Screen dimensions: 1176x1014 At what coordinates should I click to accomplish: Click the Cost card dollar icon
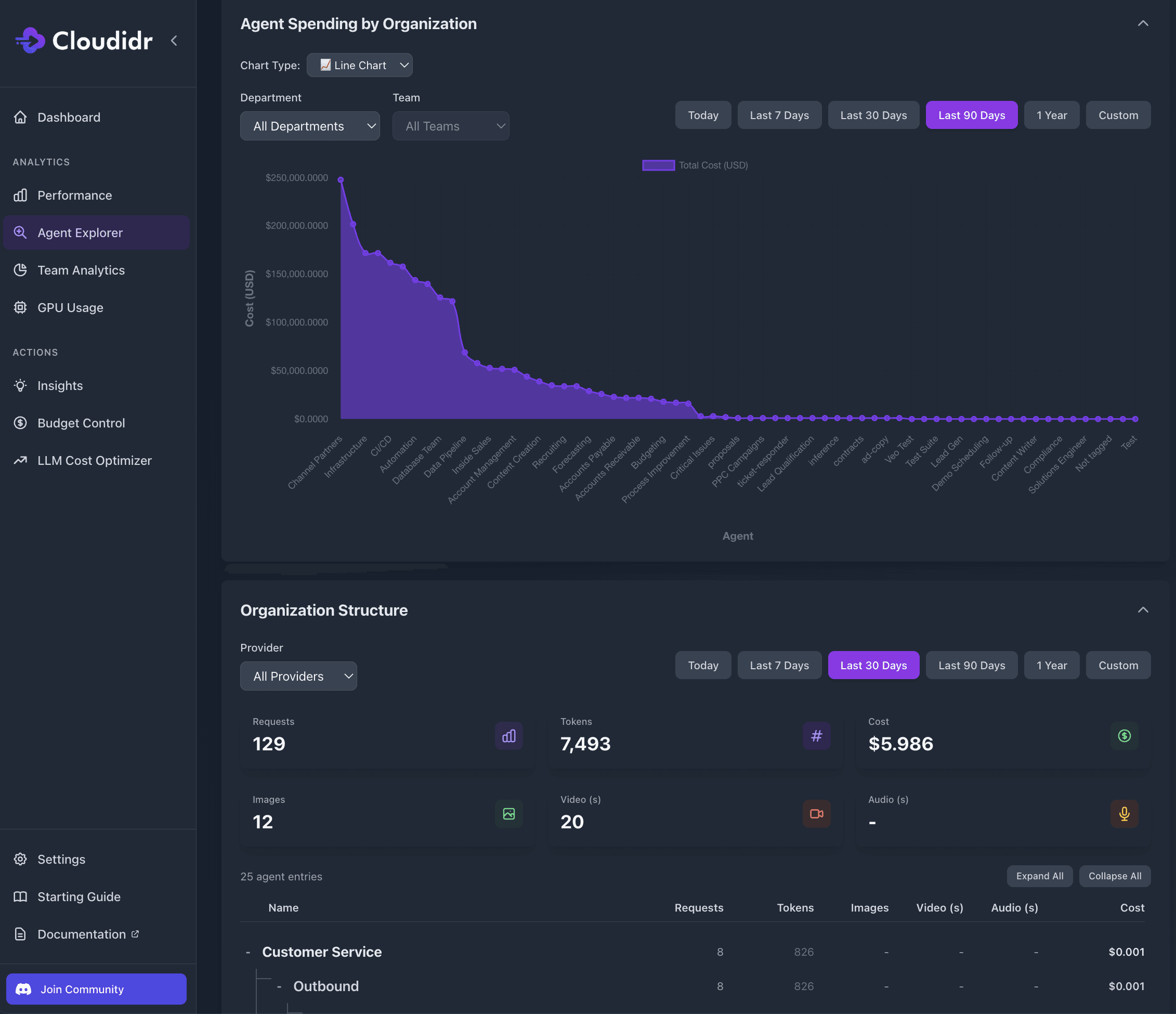pyautogui.click(x=1124, y=736)
